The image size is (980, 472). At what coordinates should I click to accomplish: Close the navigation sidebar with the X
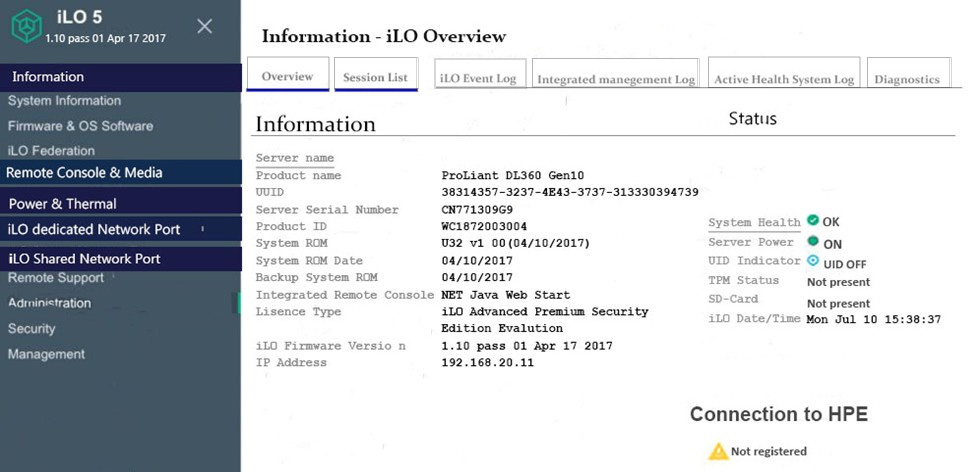pos(204,26)
